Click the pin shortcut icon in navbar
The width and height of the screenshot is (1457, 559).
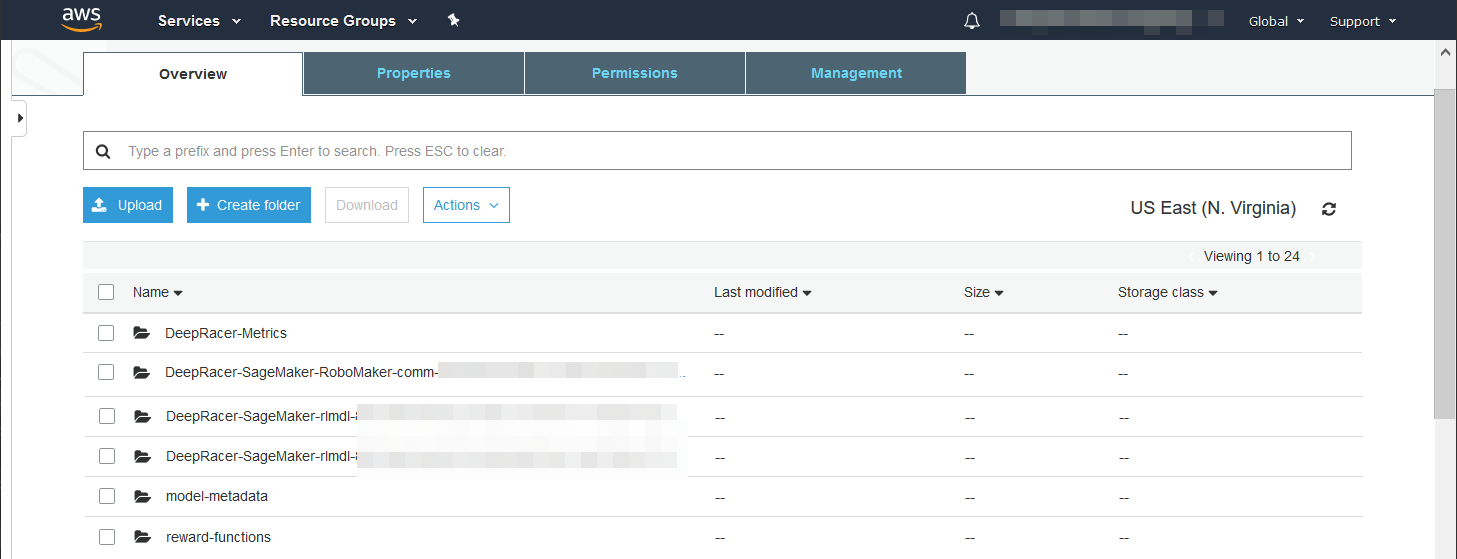(453, 21)
